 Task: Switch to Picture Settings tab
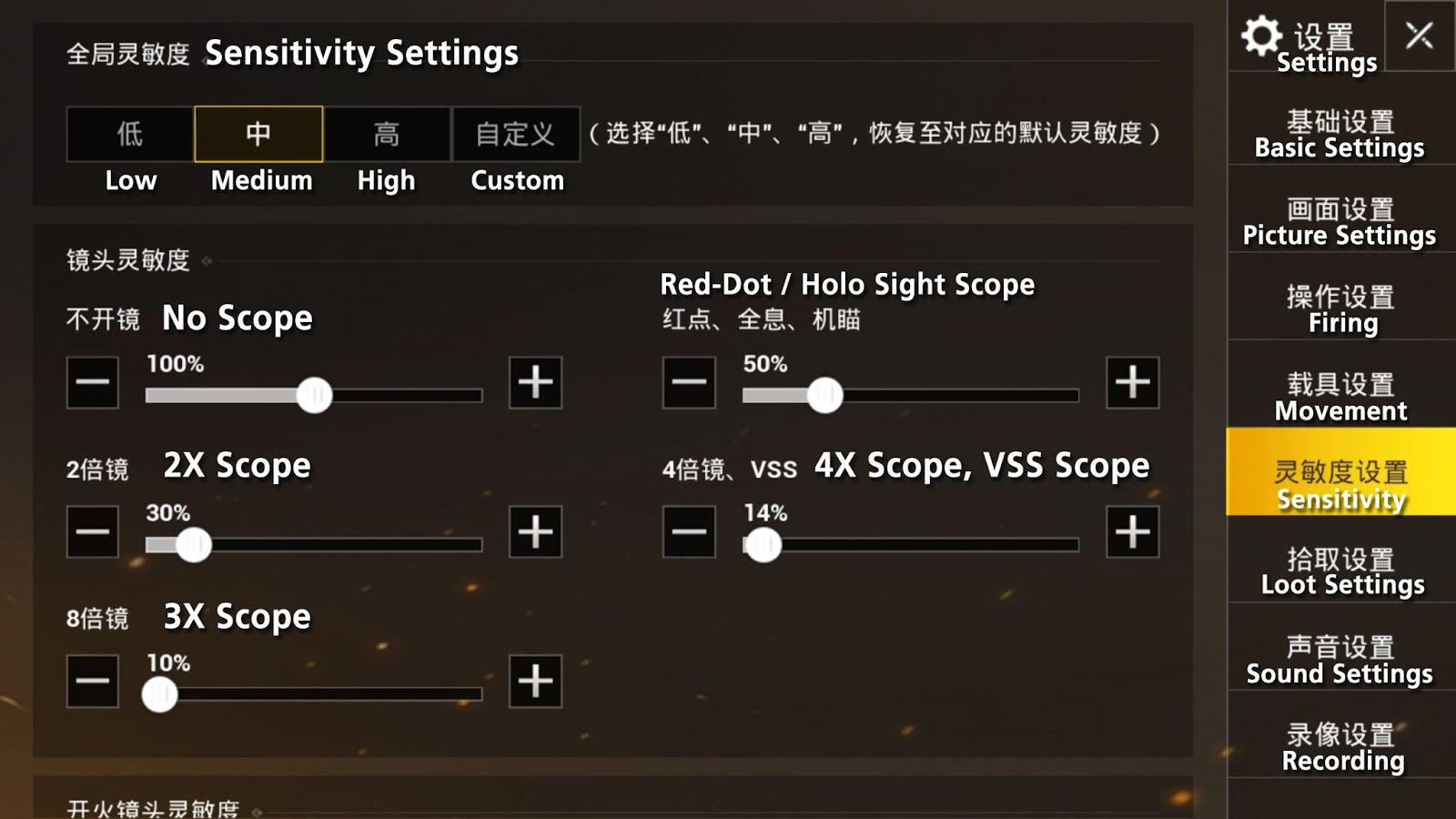1340,221
